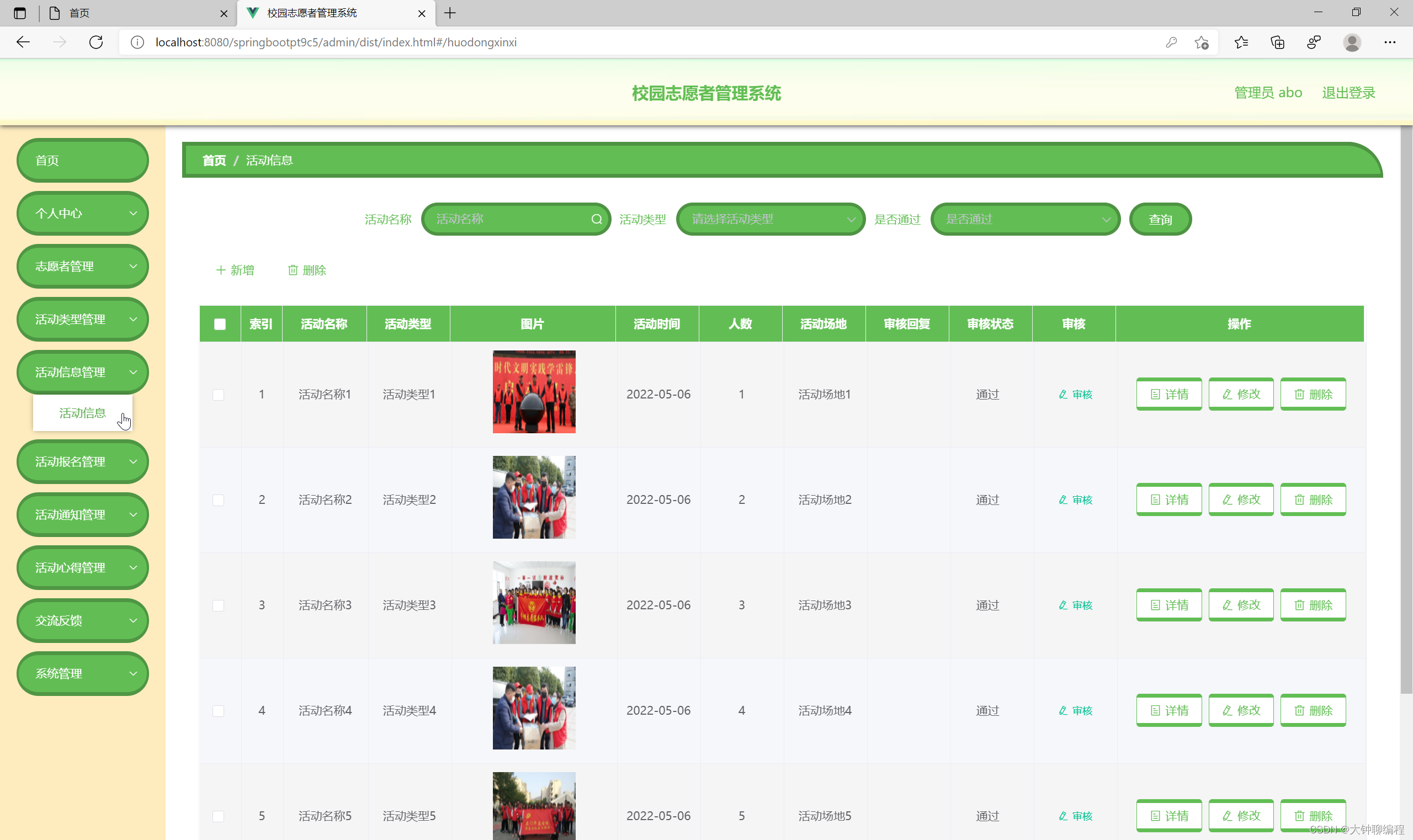This screenshot has height=840, width=1413.
Task: Click the plus 新增 button
Action: point(235,270)
